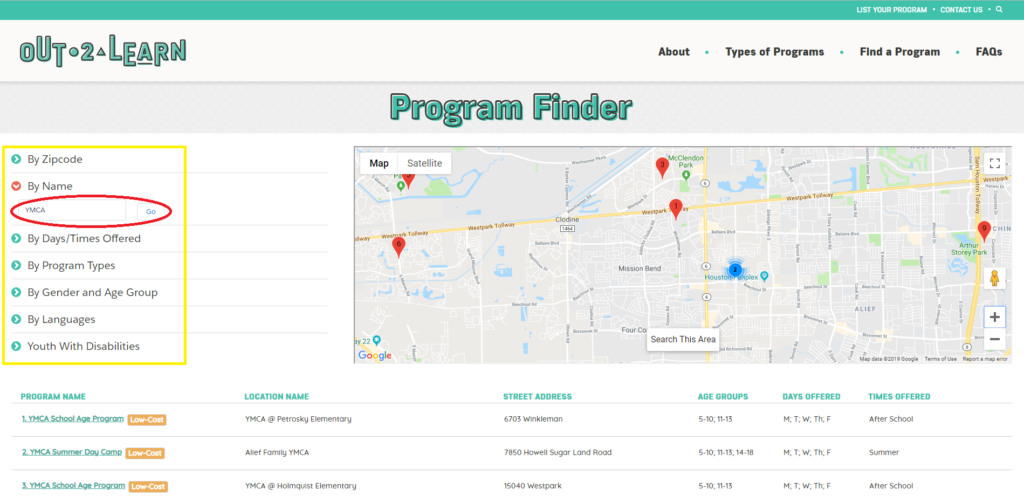Switch to Satellite map view

click(424, 163)
